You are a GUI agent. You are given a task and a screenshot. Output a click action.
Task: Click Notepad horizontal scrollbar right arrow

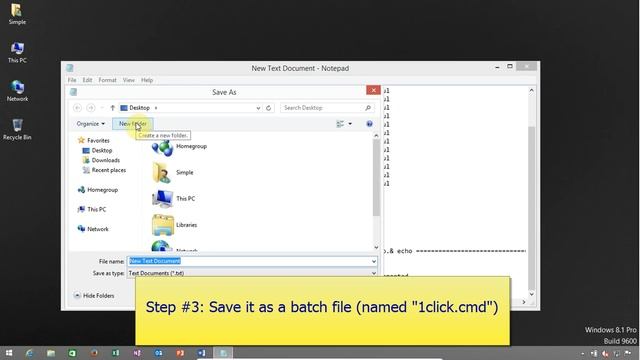coord(524,302)
